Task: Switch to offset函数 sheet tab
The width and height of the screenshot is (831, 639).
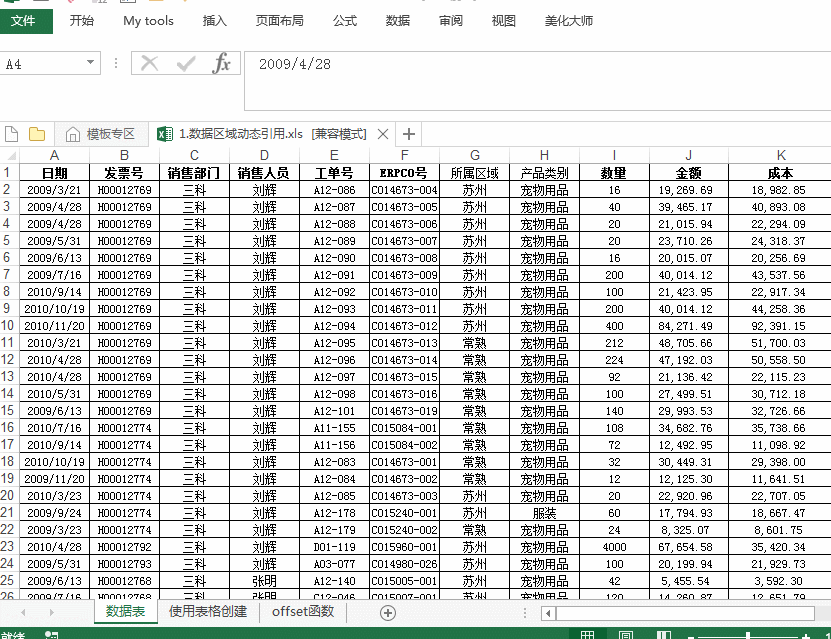Action: 303,611
